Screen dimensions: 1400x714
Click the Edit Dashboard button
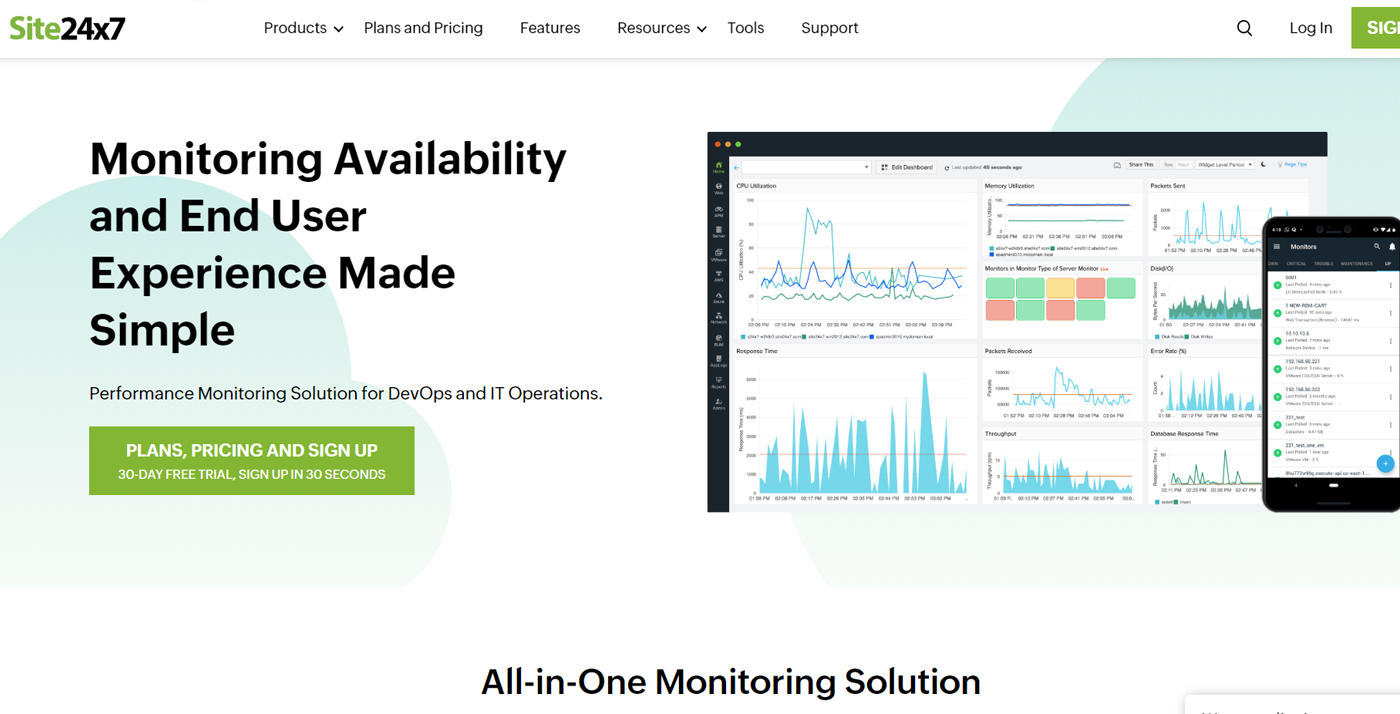(x=907, y=167)
